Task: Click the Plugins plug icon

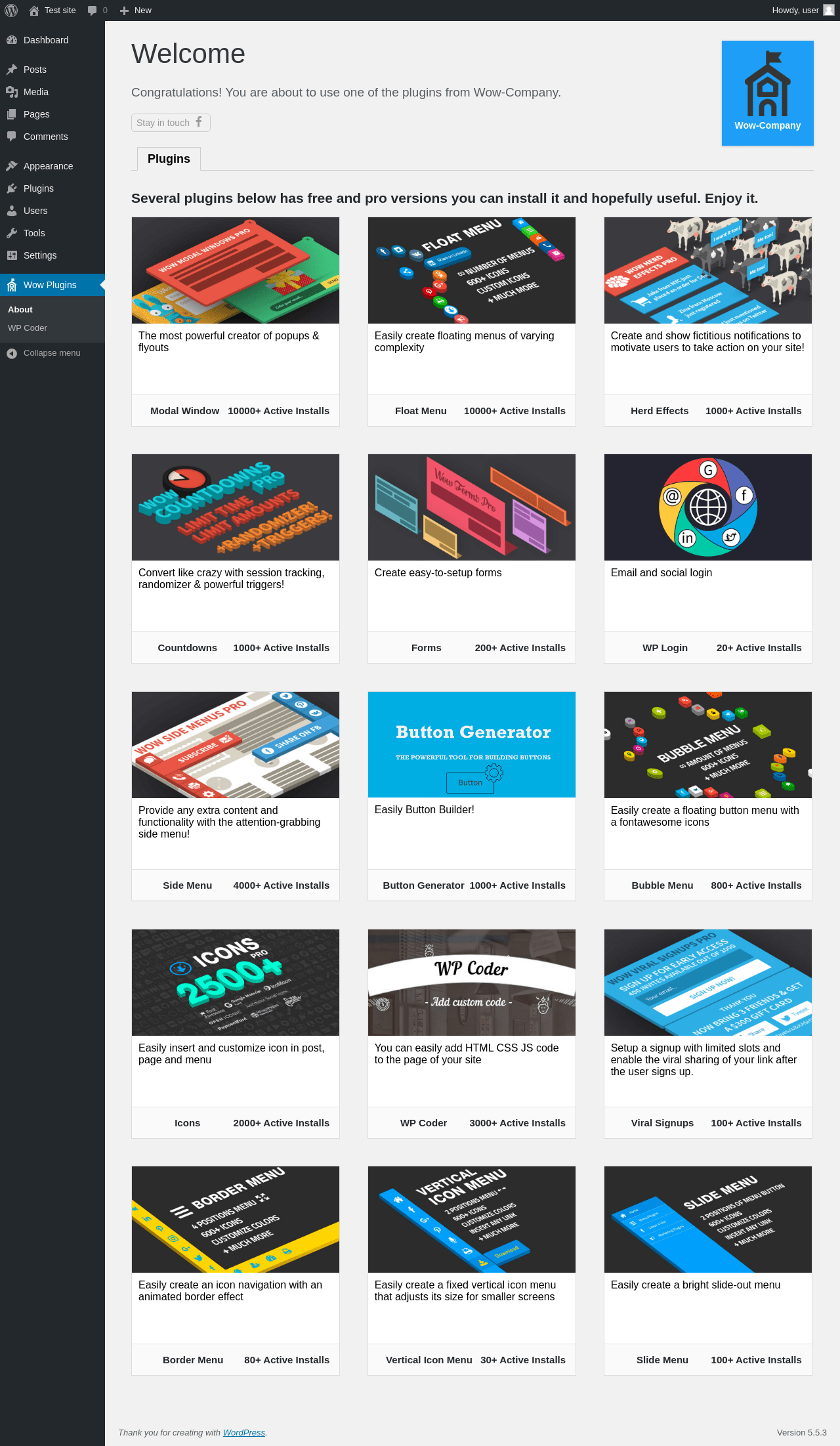Action: pos(12,188)
